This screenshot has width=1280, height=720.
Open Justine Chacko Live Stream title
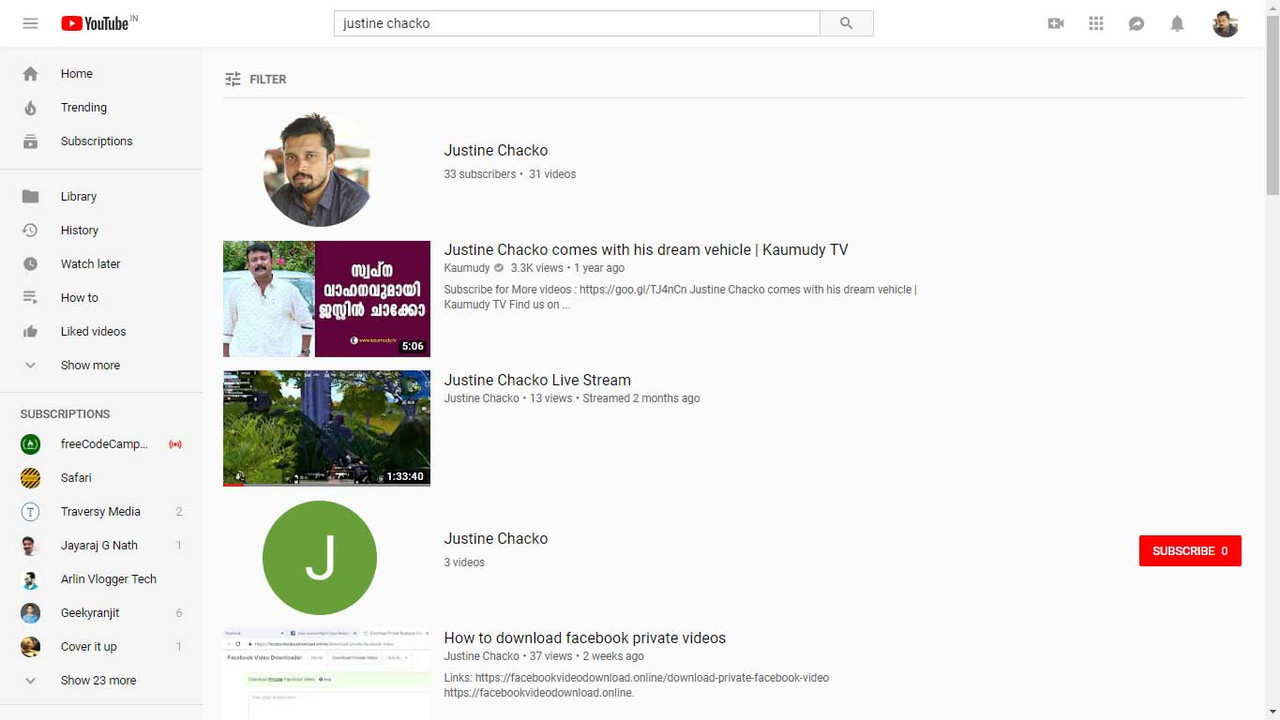coord(537,380)
